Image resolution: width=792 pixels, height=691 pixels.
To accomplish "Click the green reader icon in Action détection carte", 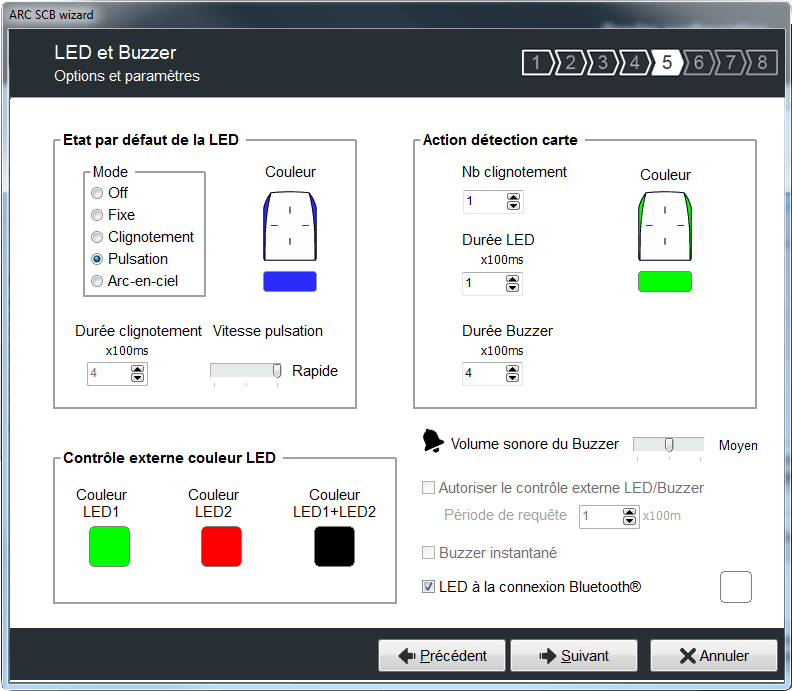I will [665, 227].
